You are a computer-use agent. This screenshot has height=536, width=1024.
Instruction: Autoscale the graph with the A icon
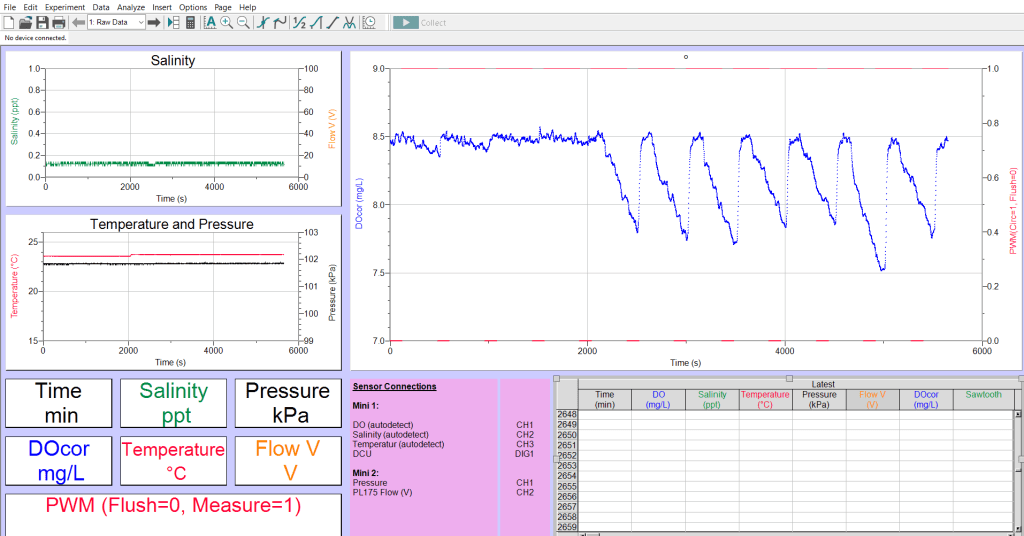[x=210, y=22]
